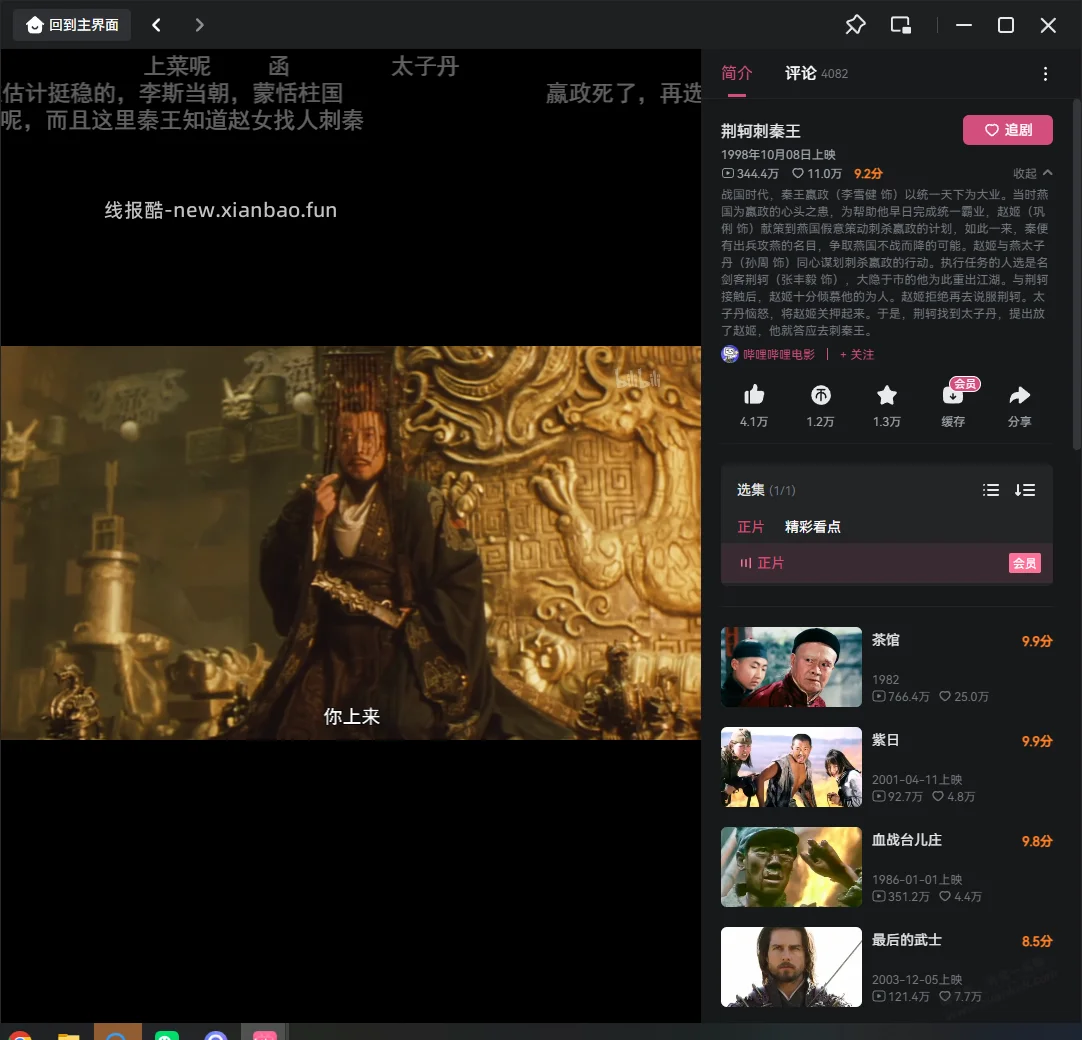Click the 11.0万 followers count
Viewport: 1082px width, 1040px height.
pos(817,173)
